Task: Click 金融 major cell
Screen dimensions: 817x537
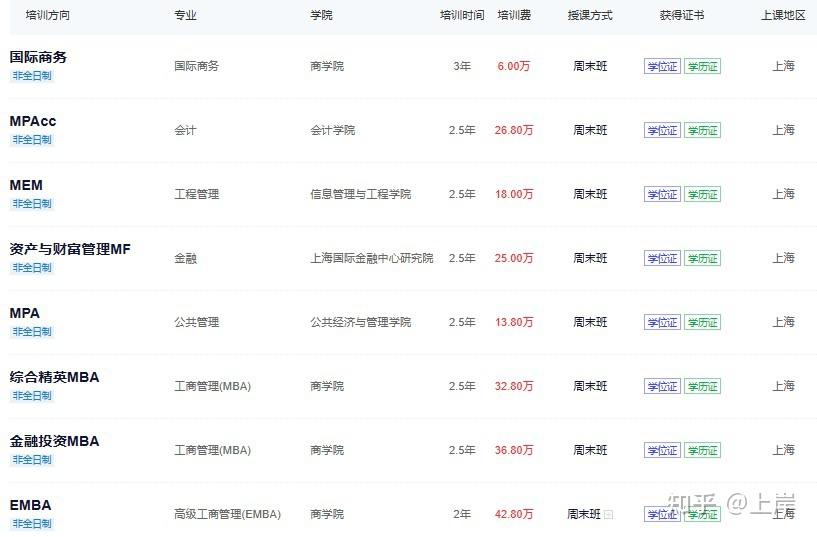Action: [x=185, y=258]
